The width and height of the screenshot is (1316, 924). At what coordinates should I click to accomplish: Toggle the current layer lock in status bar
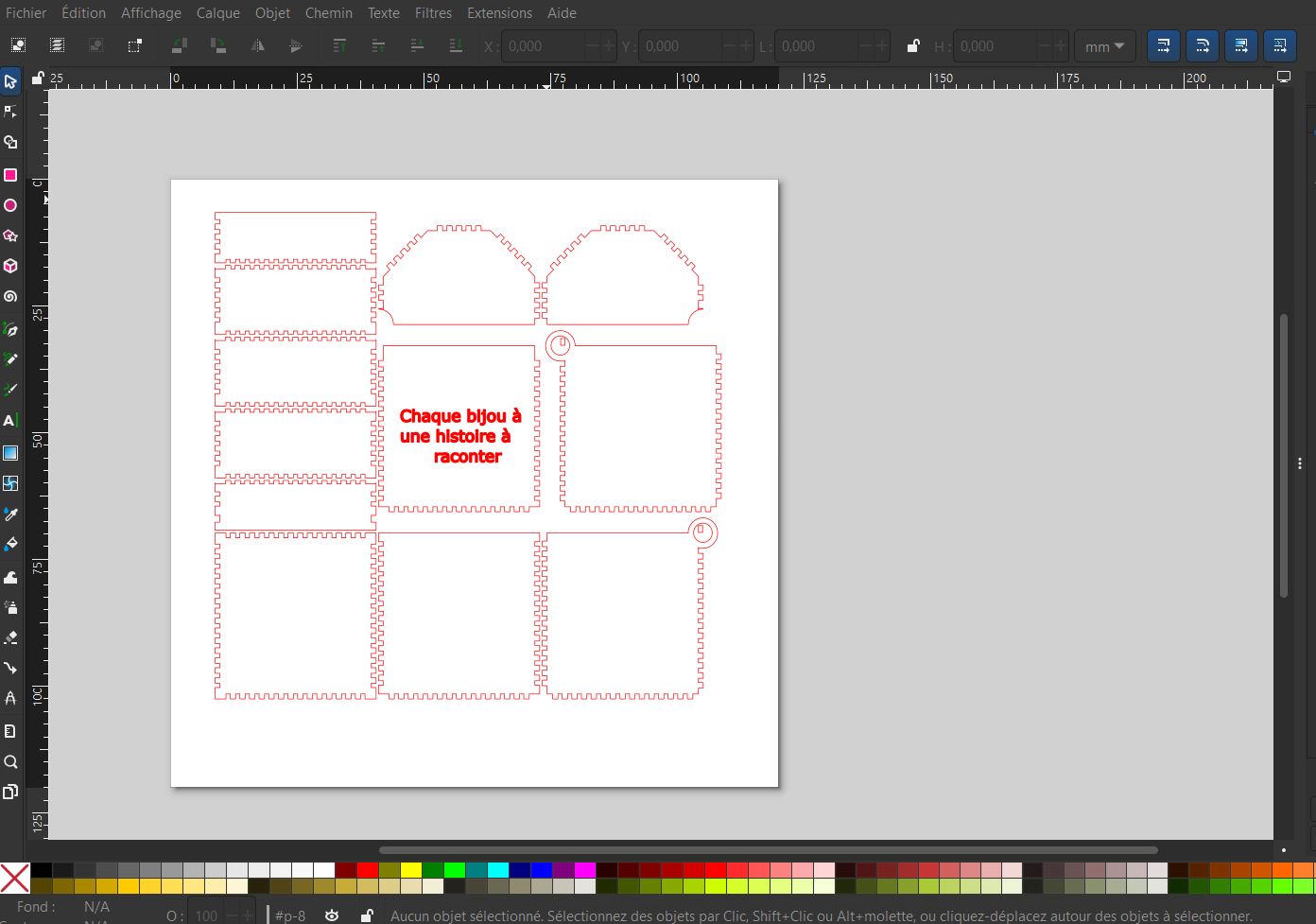pos(367,915)
